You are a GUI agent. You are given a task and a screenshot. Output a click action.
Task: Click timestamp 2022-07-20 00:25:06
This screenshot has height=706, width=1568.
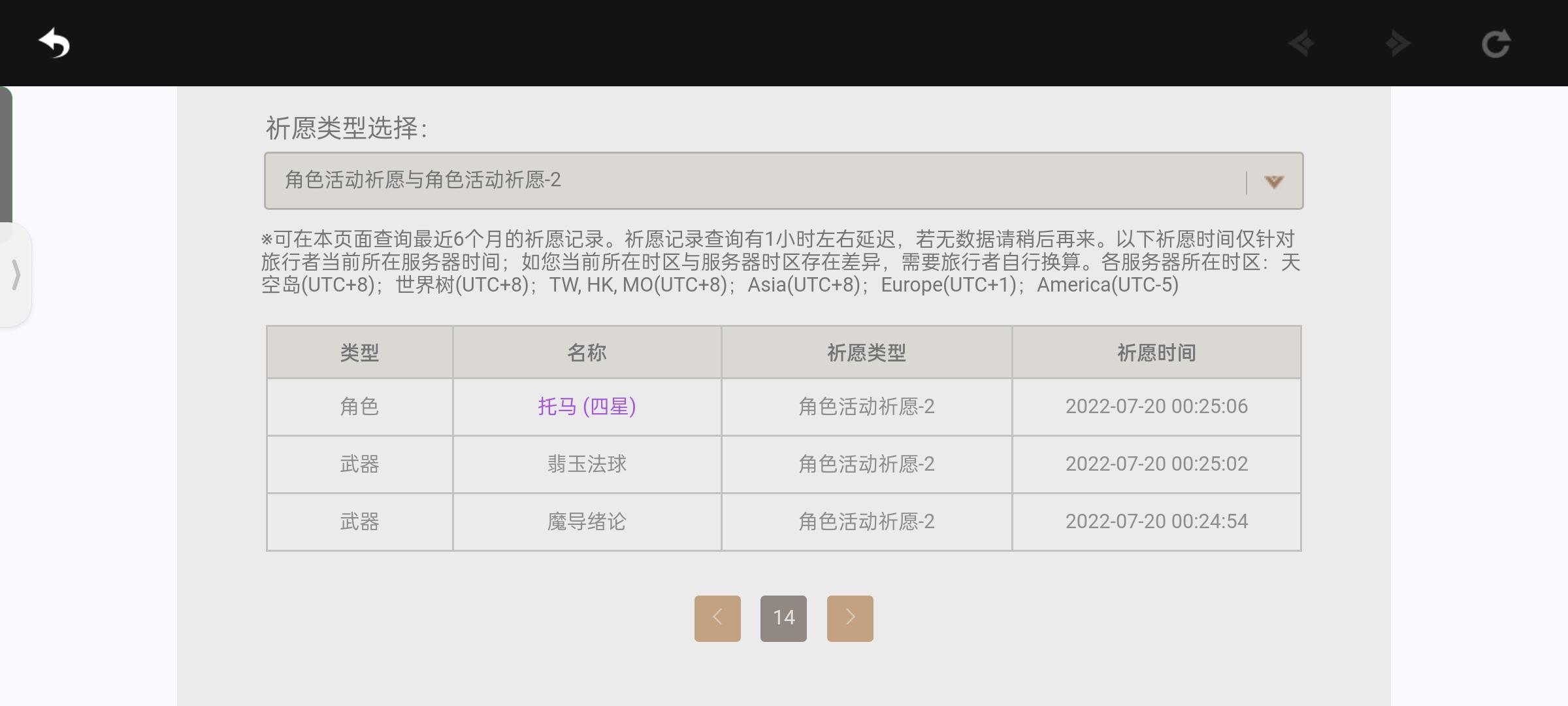click(x=1156, y=407)
